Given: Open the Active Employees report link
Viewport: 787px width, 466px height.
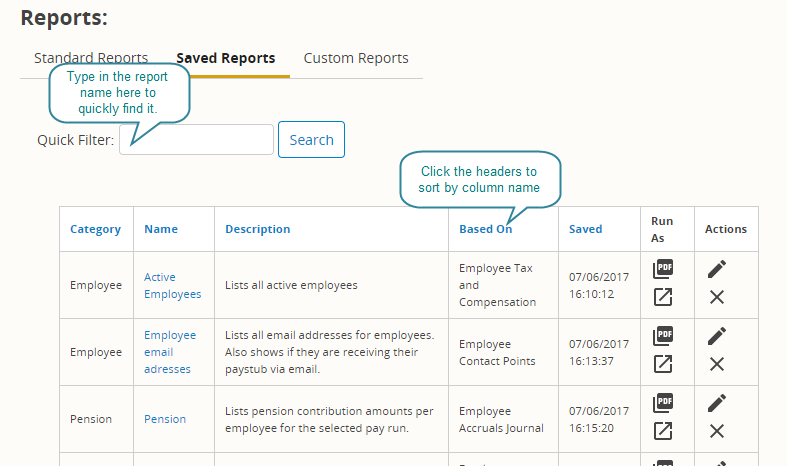Looking at the screenshot, I should [172, 285].
